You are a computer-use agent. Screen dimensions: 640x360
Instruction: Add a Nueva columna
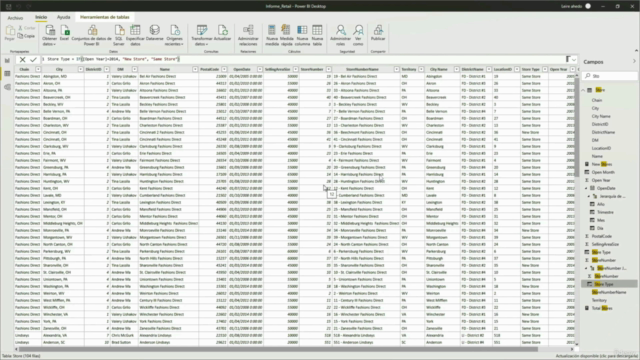(x=302, y=35)
